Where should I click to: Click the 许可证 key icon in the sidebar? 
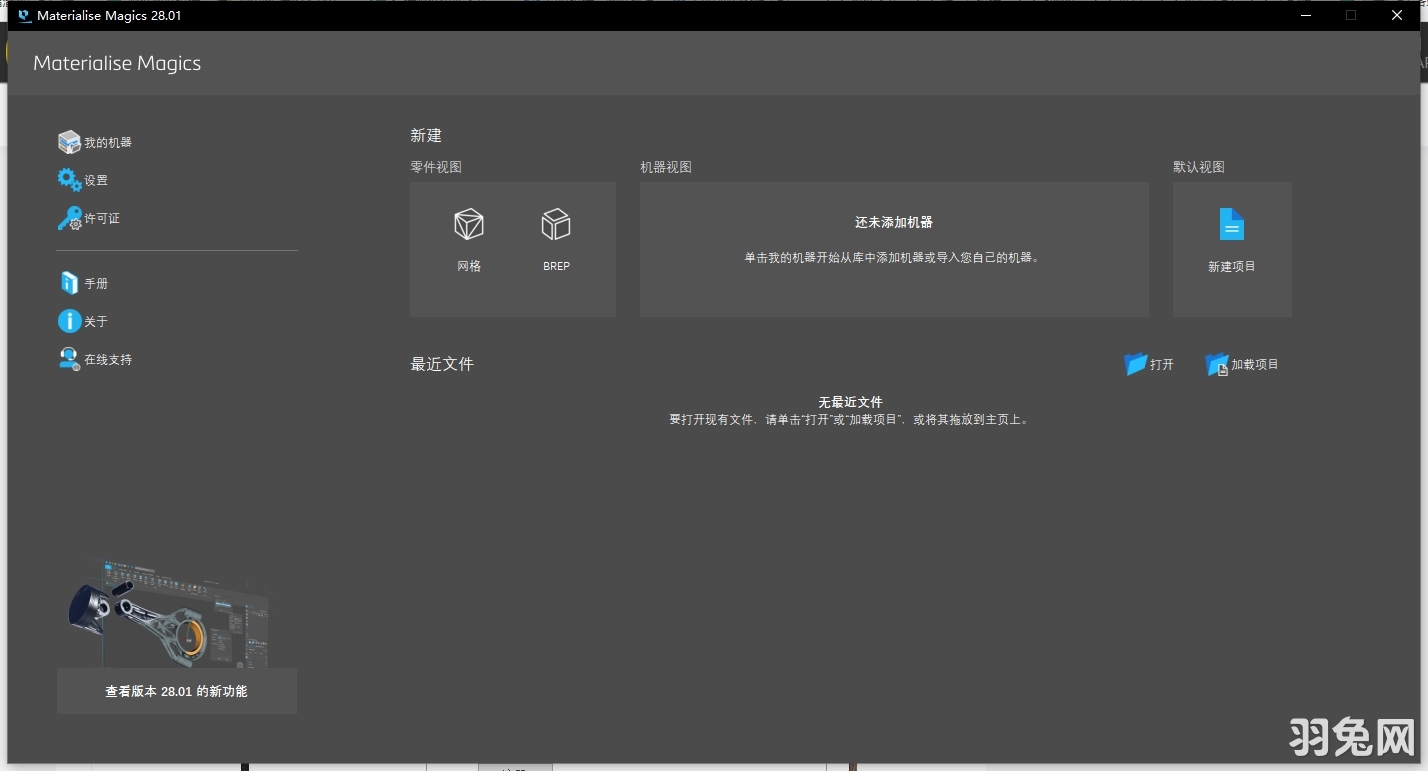68,218
